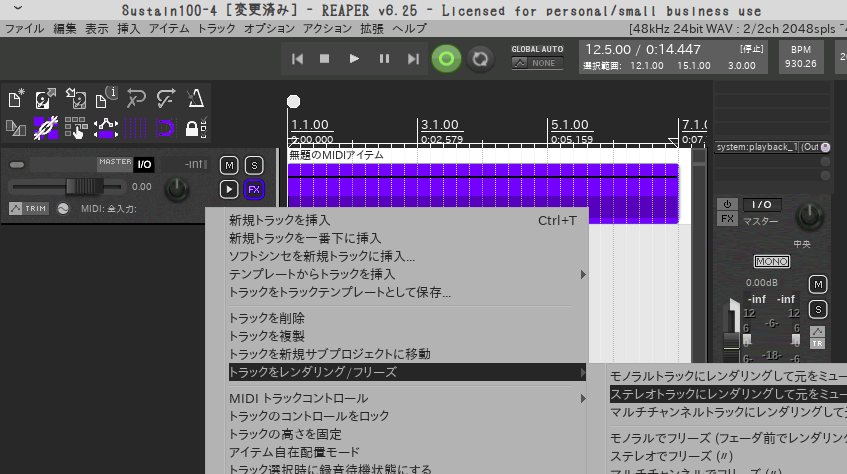
Task: Open the track FX chain button
Action: [254, 190]
